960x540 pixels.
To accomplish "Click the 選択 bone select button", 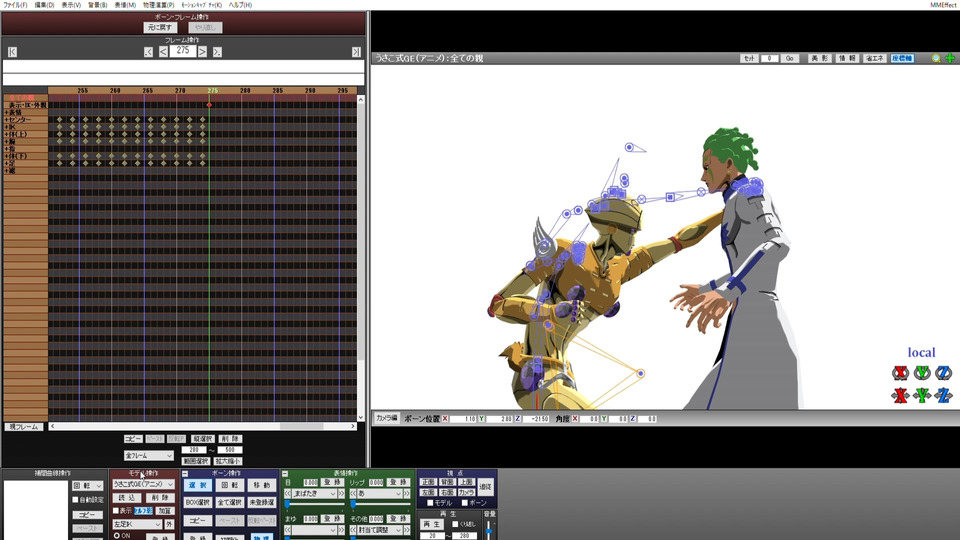I will [197, 486].
